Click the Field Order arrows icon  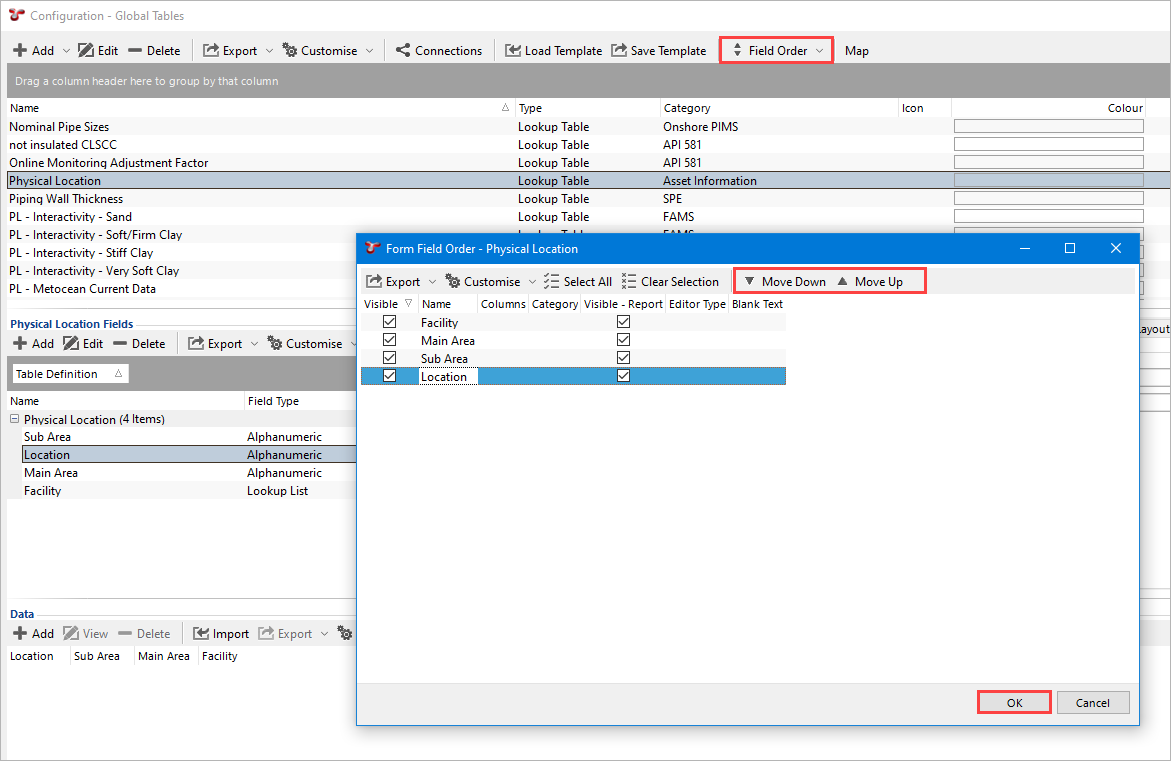point(737,50)
